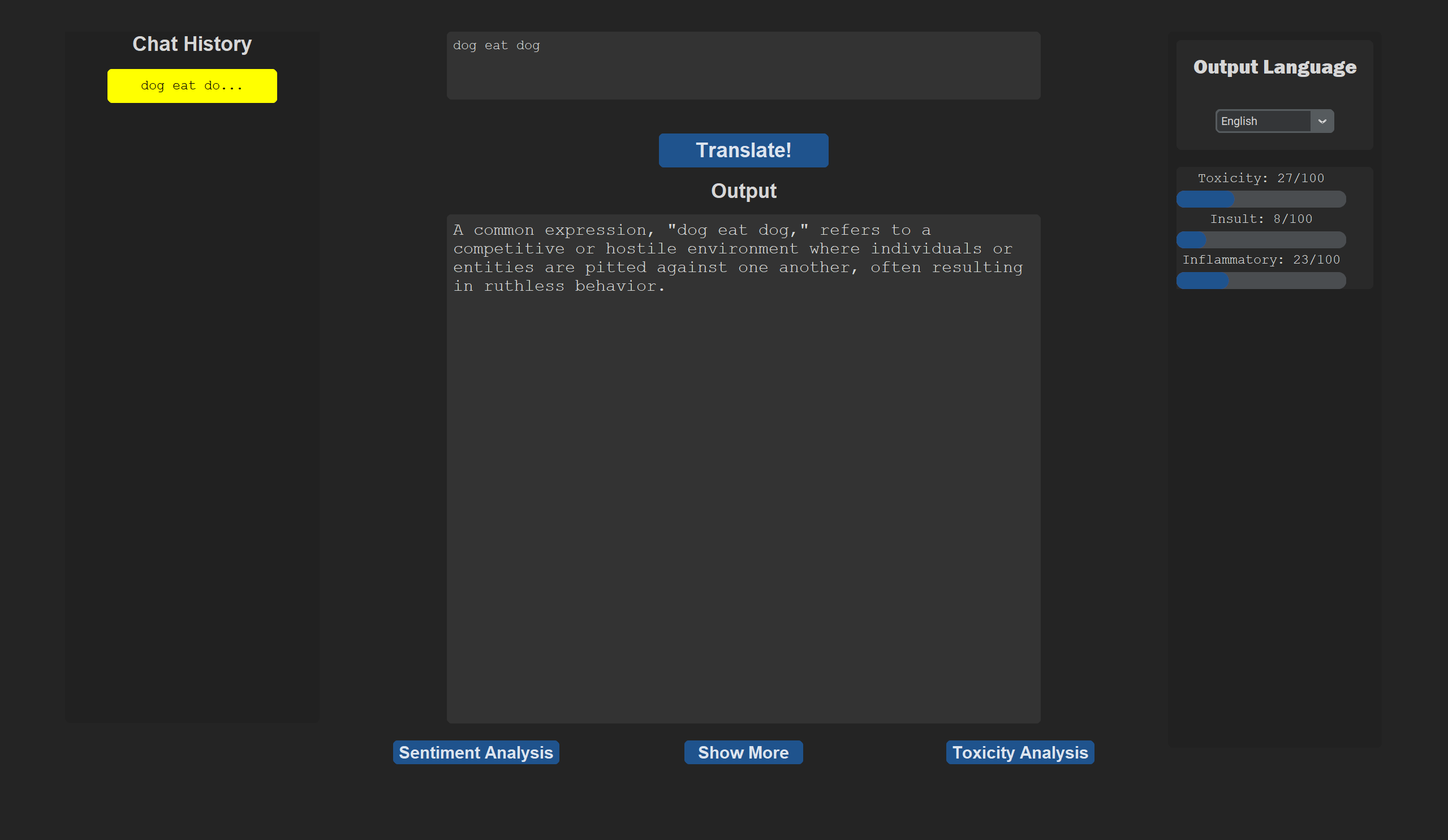Image resolution: width=1448 pixels, height=840 pixels.
Task: Click the dropdown chevron arrow icon
Action: click(x=1322, y=121)
